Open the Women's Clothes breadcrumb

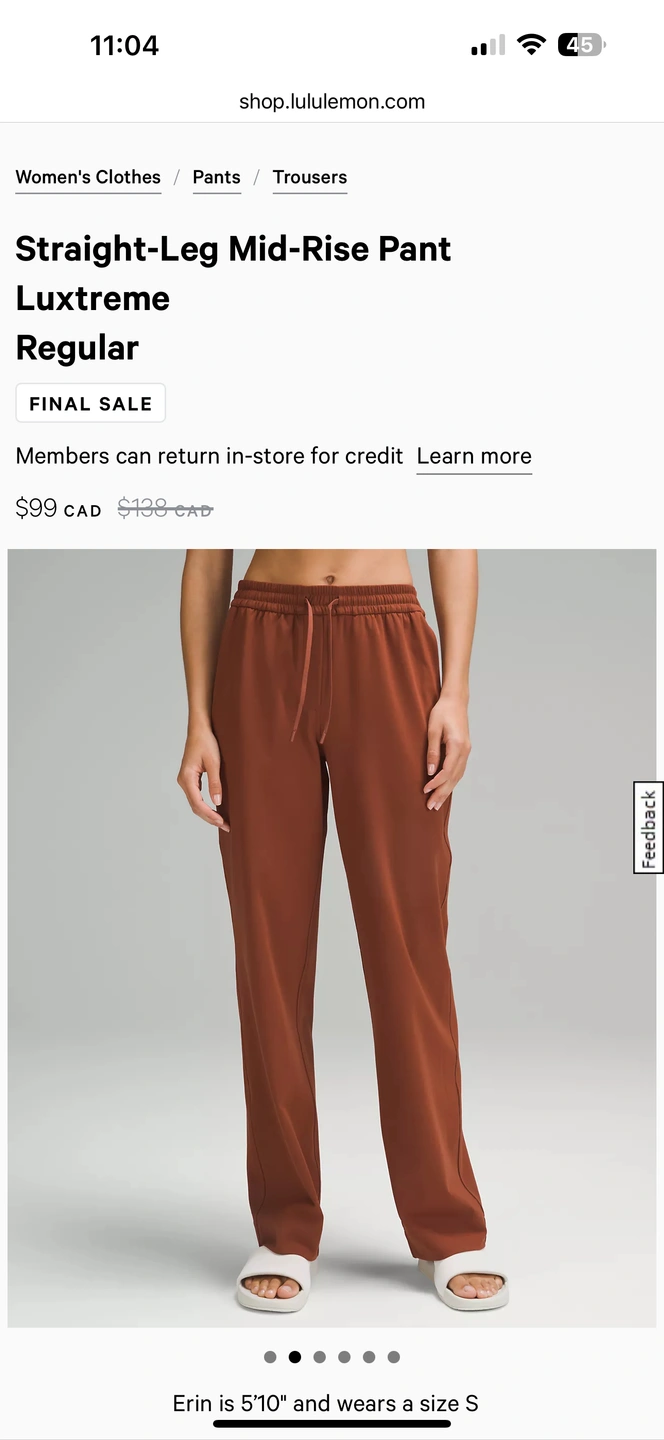(x=88, y=177)
